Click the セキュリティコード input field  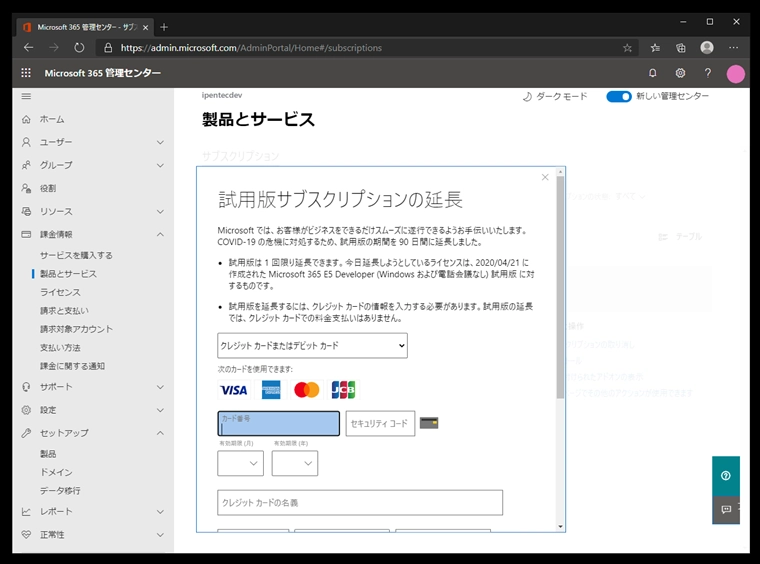click(x=380, y=423)
